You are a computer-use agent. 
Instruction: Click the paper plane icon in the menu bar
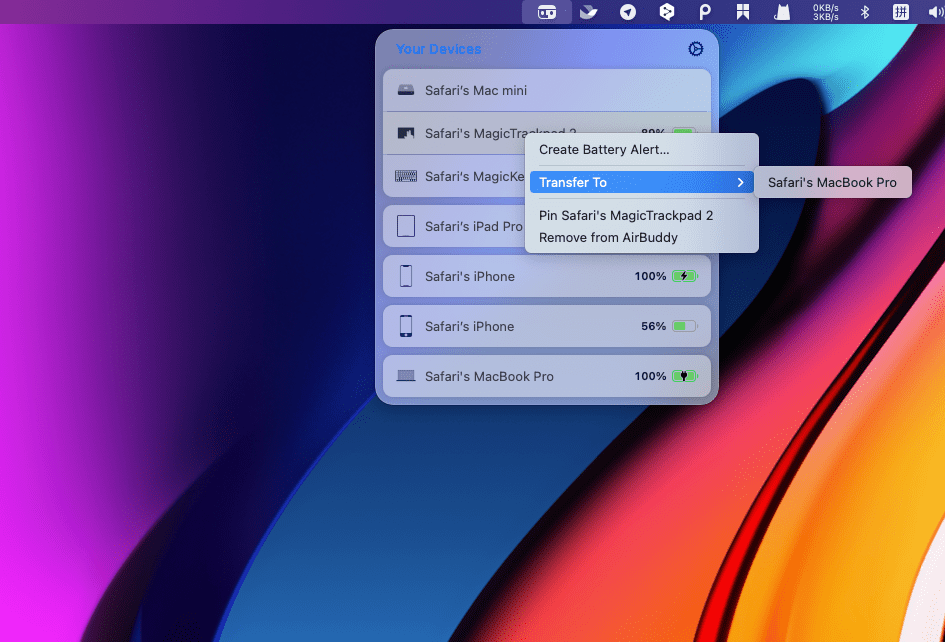[x=628, y=12]
